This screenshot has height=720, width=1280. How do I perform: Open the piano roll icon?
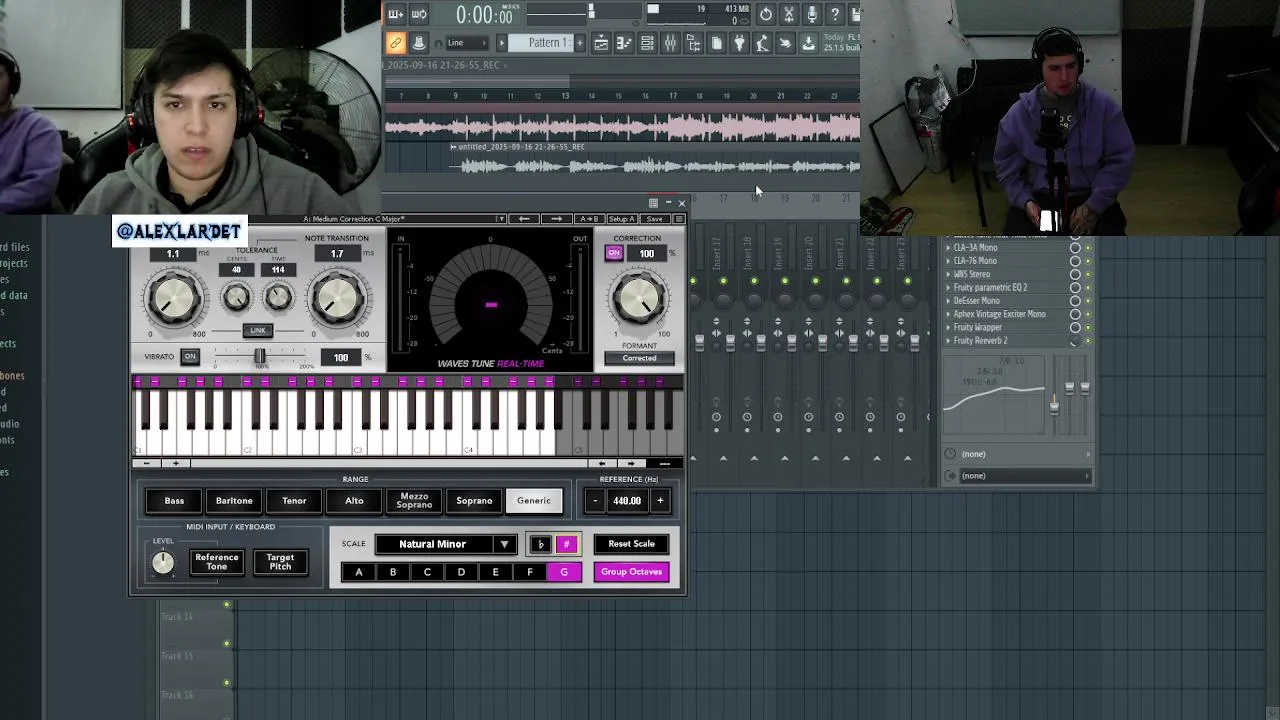[624, 43]
